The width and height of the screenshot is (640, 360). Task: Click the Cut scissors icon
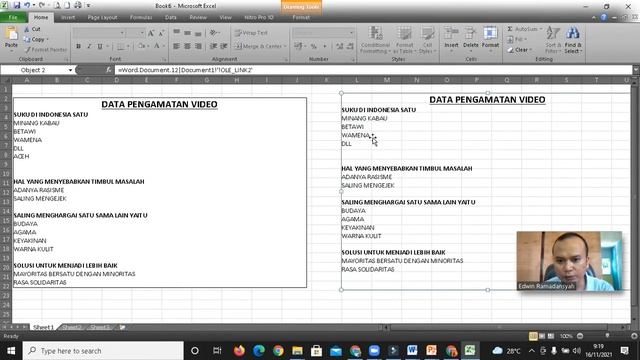(27, 29)
